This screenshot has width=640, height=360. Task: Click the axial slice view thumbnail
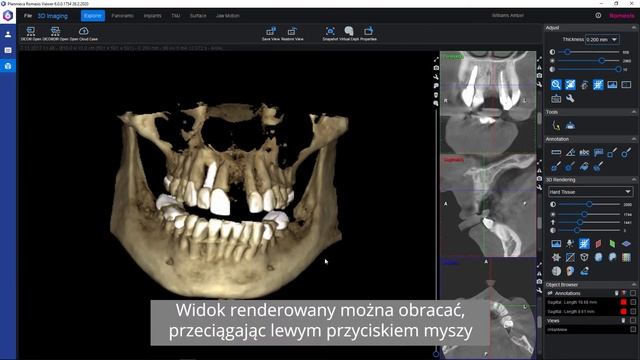(488, 308)
